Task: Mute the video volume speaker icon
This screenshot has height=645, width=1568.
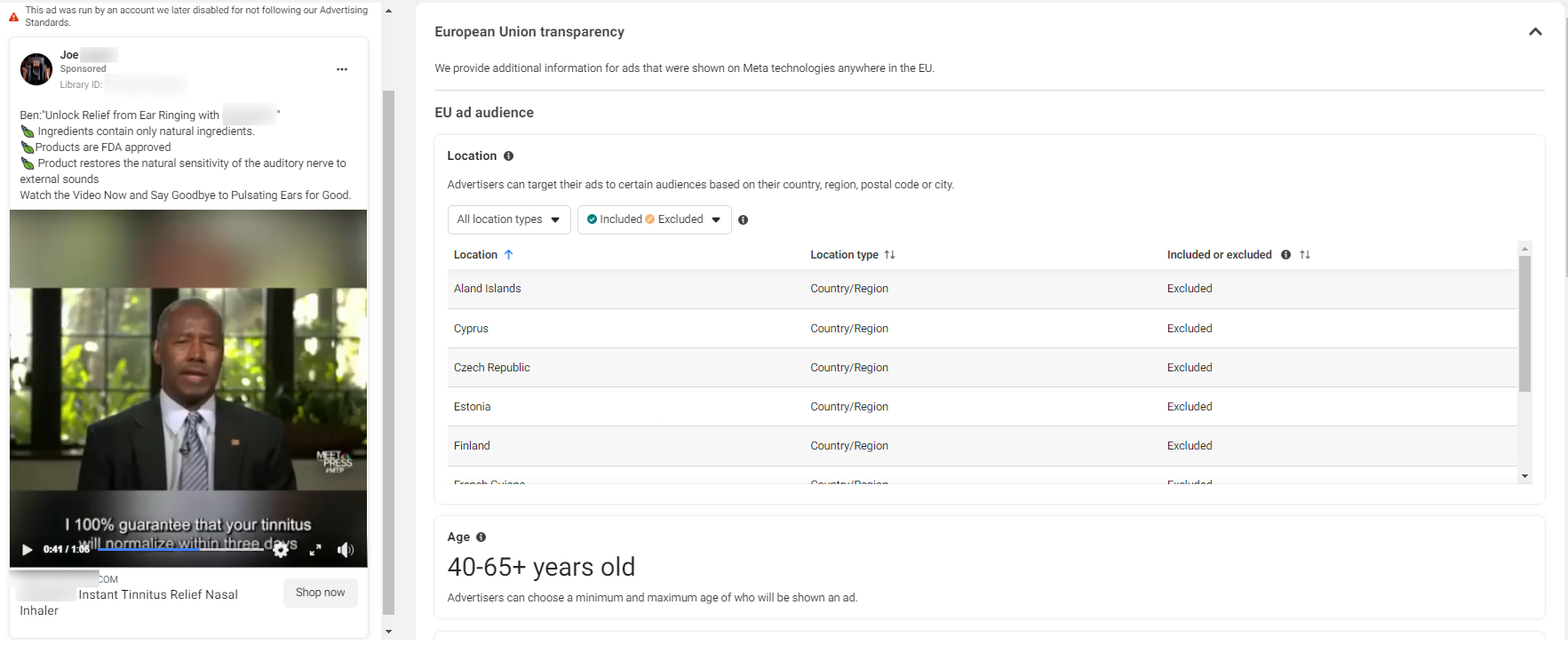Action: pyautogui.click(x=346, y=550)
